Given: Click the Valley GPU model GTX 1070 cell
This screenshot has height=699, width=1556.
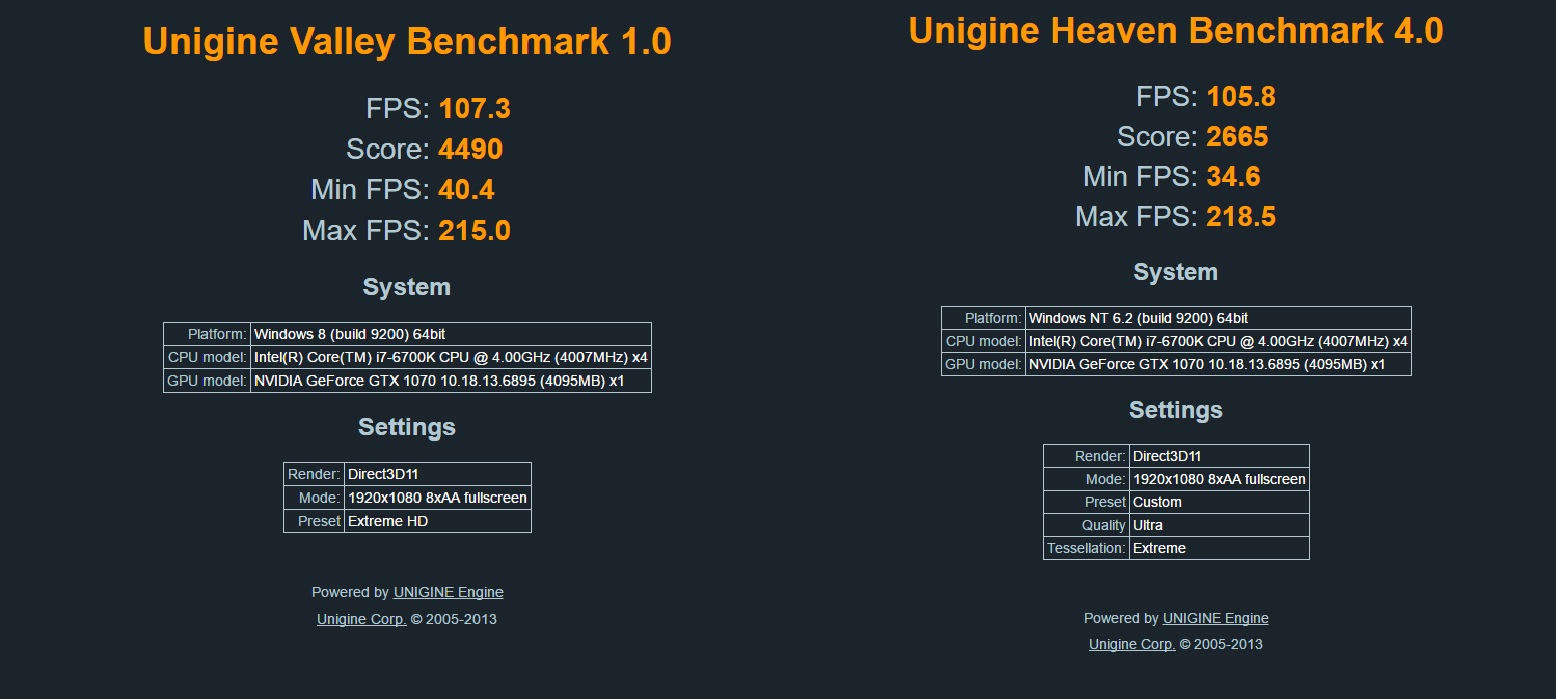Looking at the screenshot, I should [450, 381].
